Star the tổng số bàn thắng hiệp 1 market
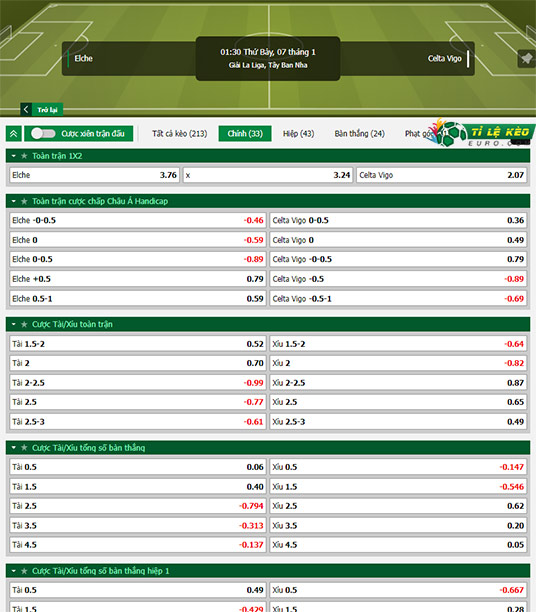Screen dimensions: 536x612 point(24,571)
